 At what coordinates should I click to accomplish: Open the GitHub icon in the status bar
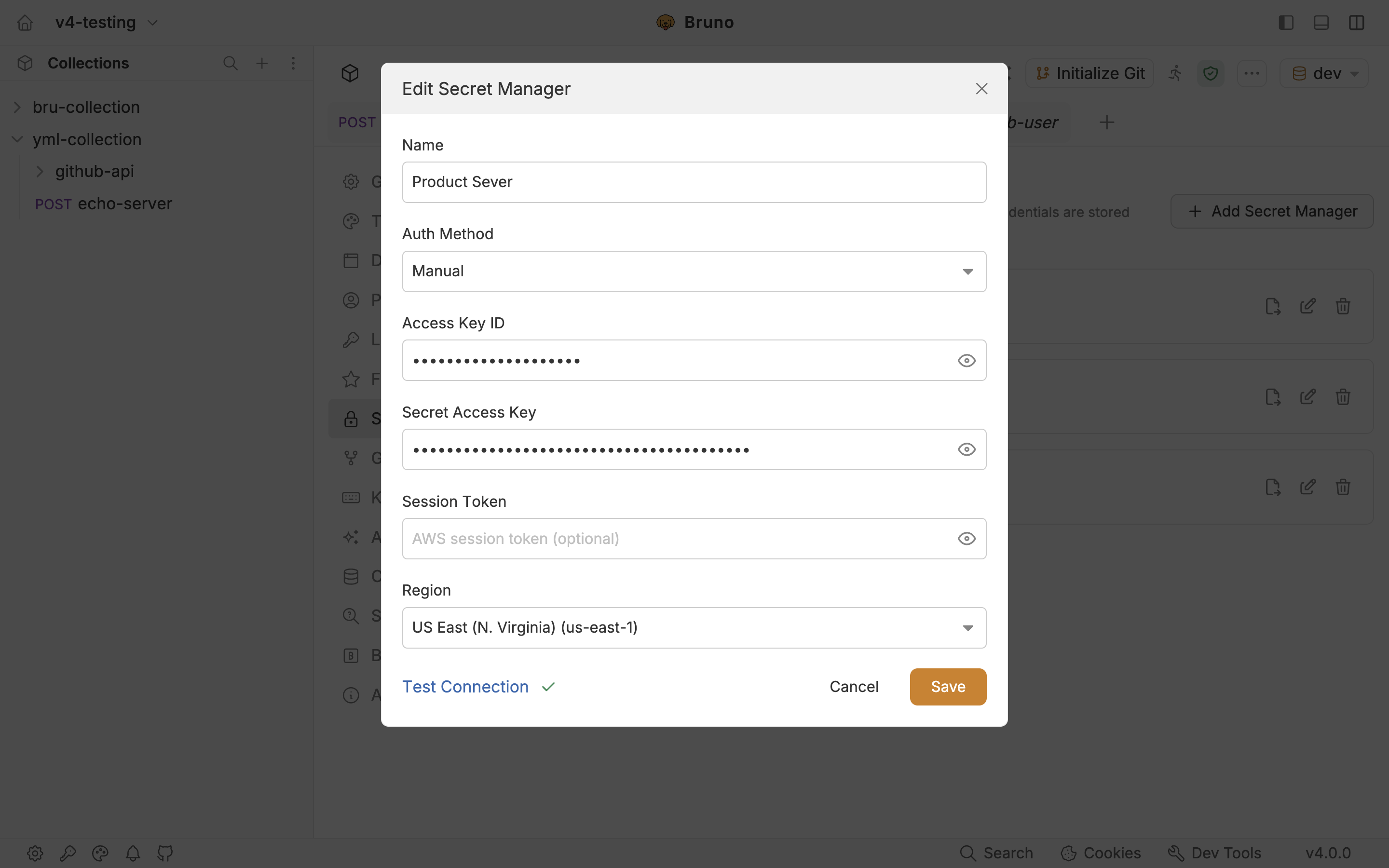(x=165, y=853)
